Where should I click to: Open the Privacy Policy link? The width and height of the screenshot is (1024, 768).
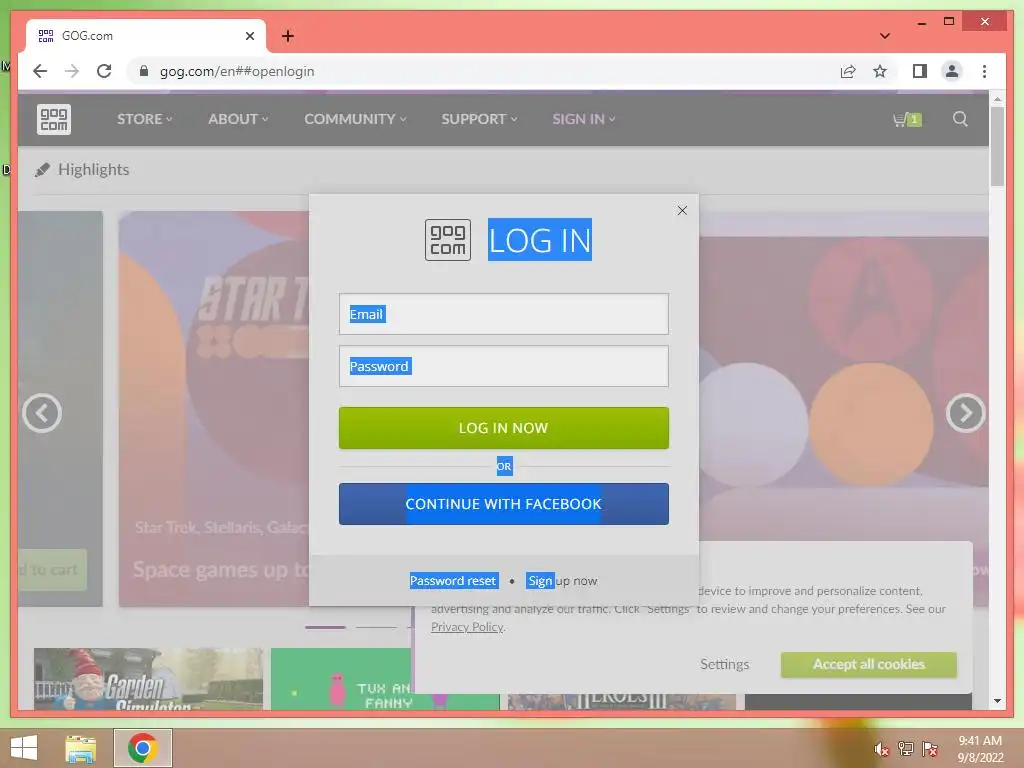(467, 627)
